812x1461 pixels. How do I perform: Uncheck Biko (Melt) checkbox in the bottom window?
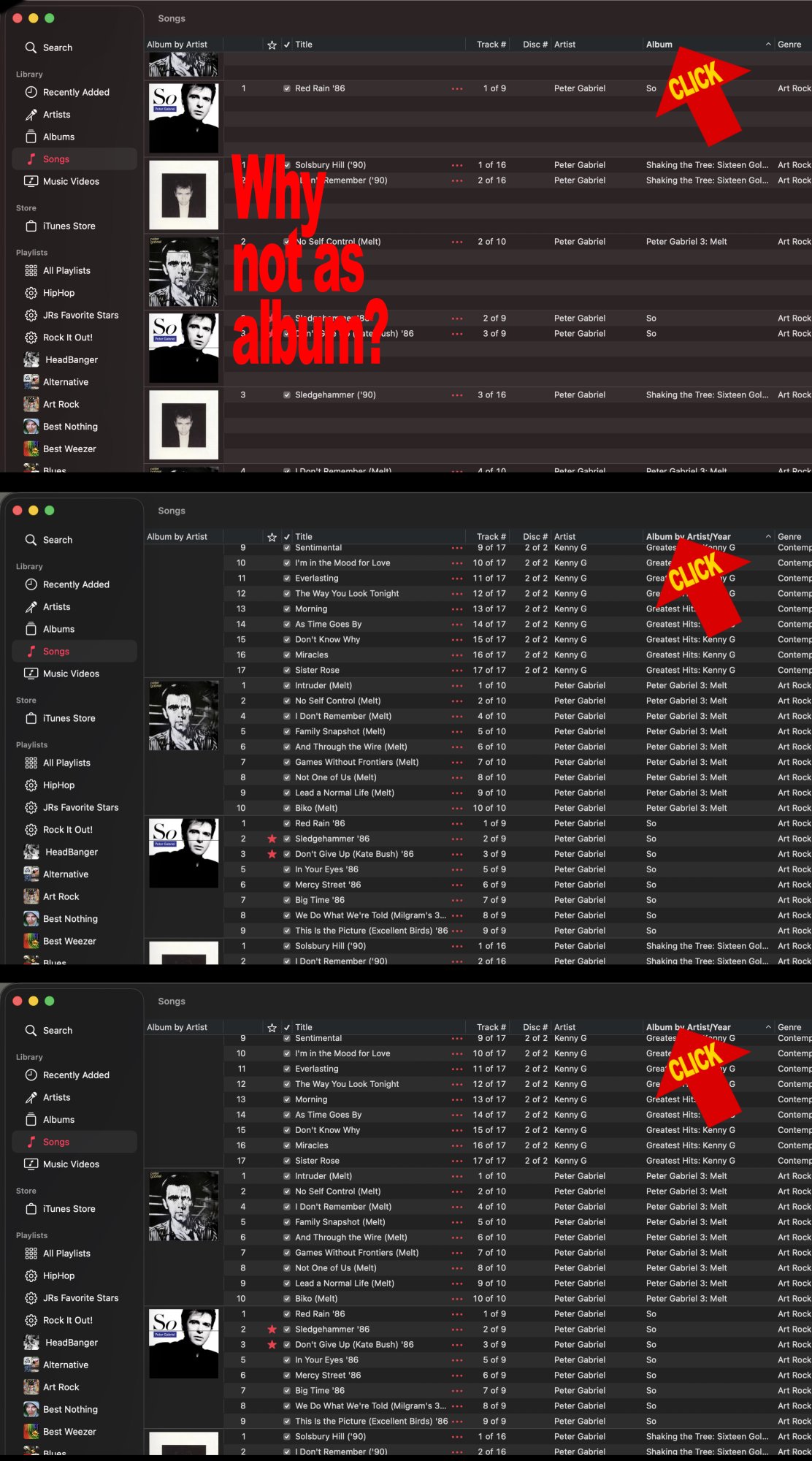coord(287,1299)
